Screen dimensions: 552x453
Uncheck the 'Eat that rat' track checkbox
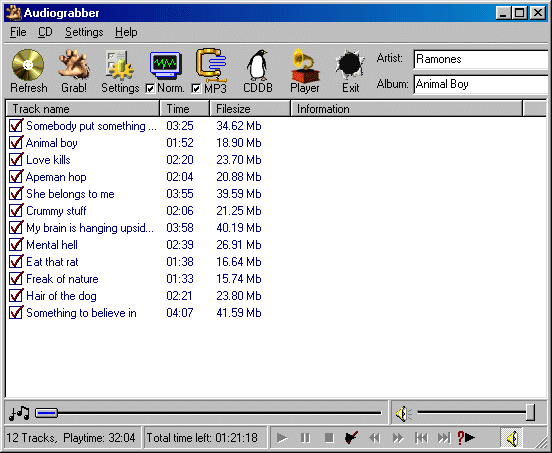coord(16,262)
